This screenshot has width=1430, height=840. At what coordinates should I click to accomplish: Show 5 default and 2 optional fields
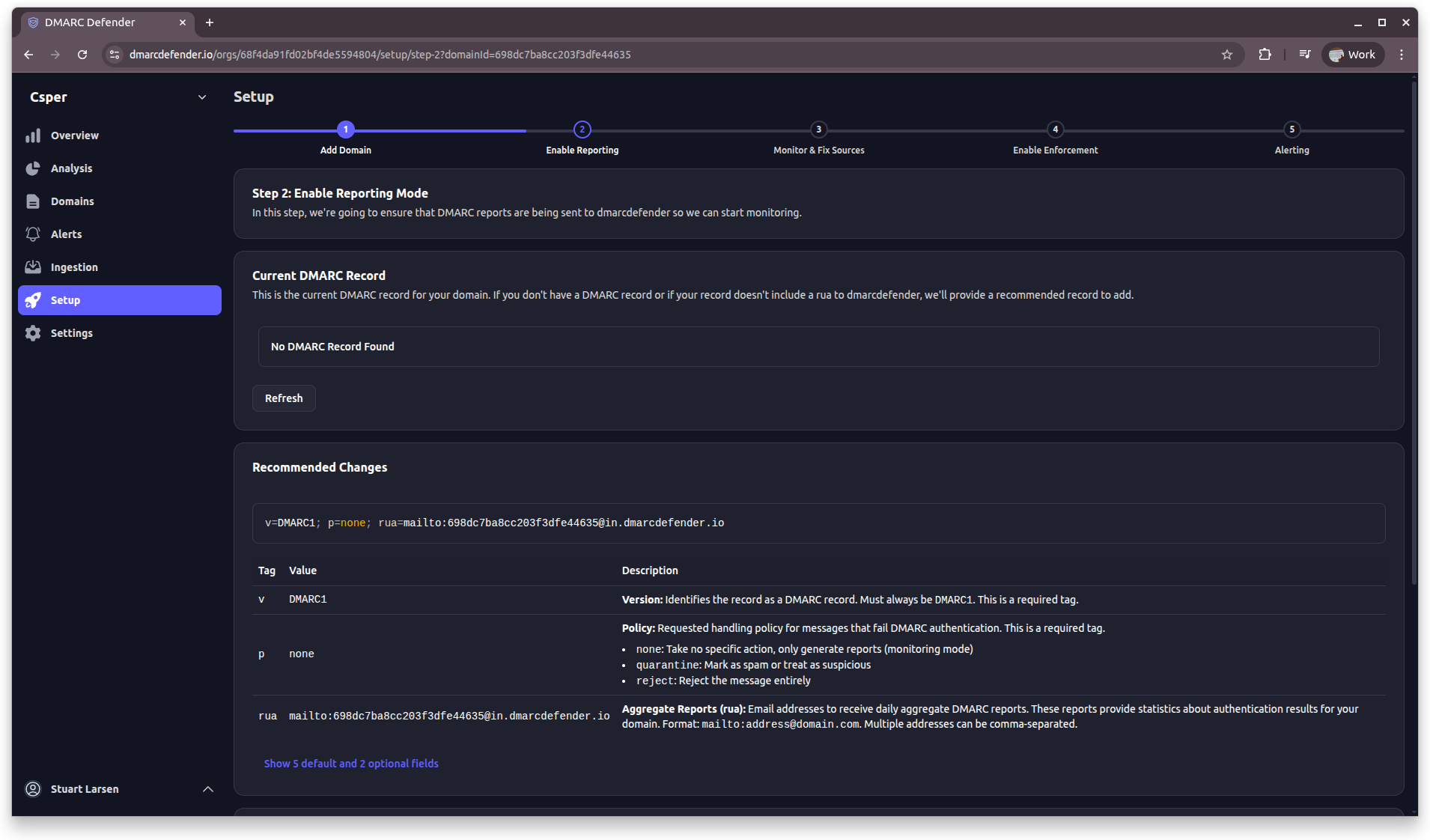(x=350, y=763)
